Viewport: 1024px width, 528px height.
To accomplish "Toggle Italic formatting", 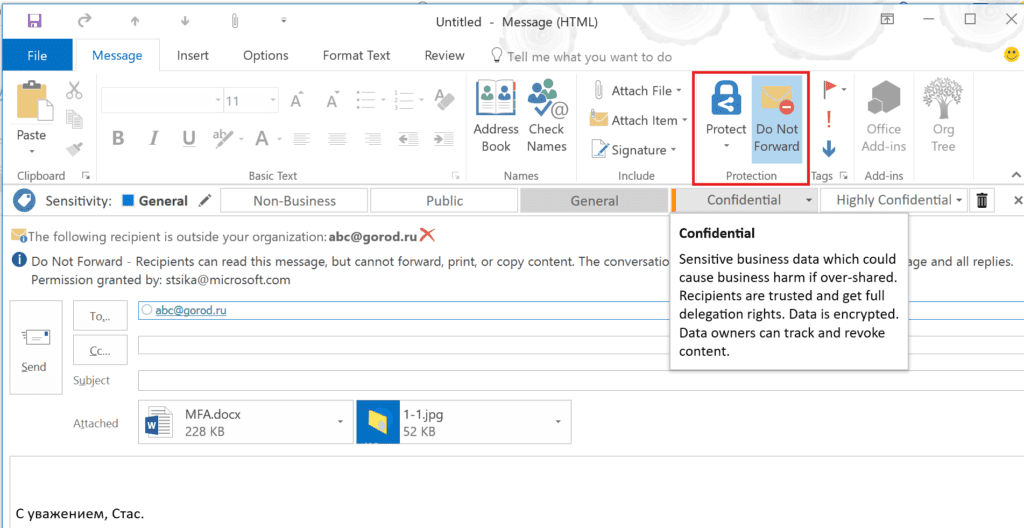I will [x=154, y=138].
